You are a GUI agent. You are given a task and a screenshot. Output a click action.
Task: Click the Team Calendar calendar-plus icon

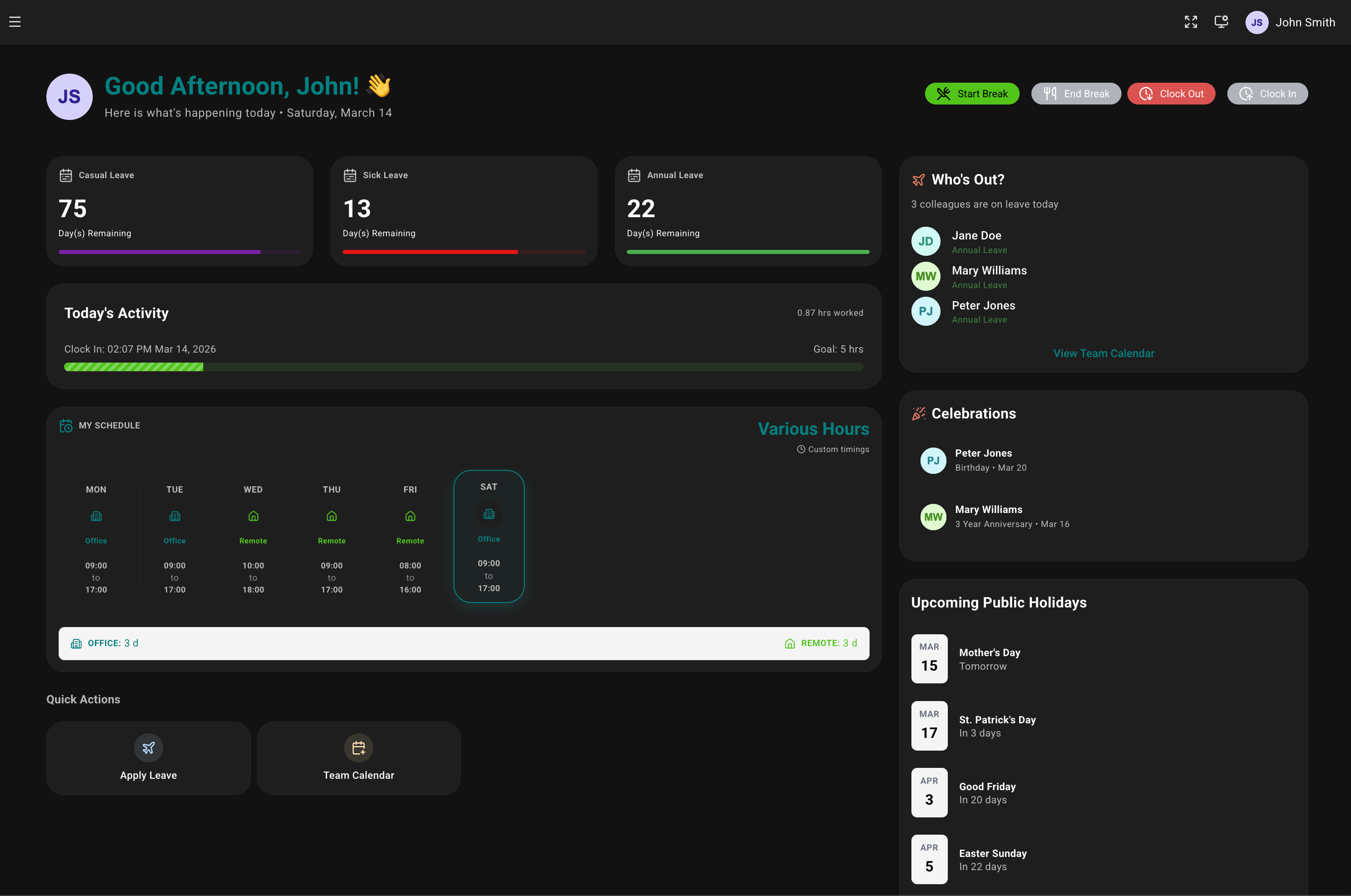pos(359,747)
